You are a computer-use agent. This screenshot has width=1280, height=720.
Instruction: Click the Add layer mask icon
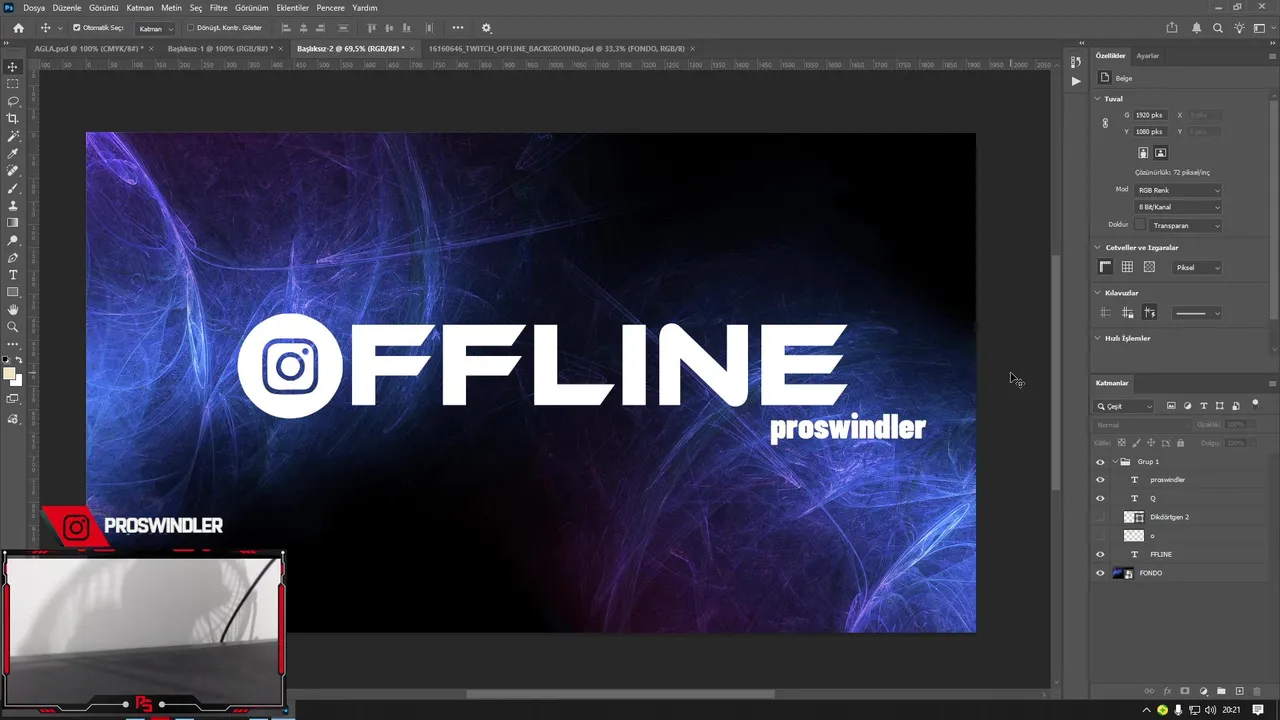1185,691
